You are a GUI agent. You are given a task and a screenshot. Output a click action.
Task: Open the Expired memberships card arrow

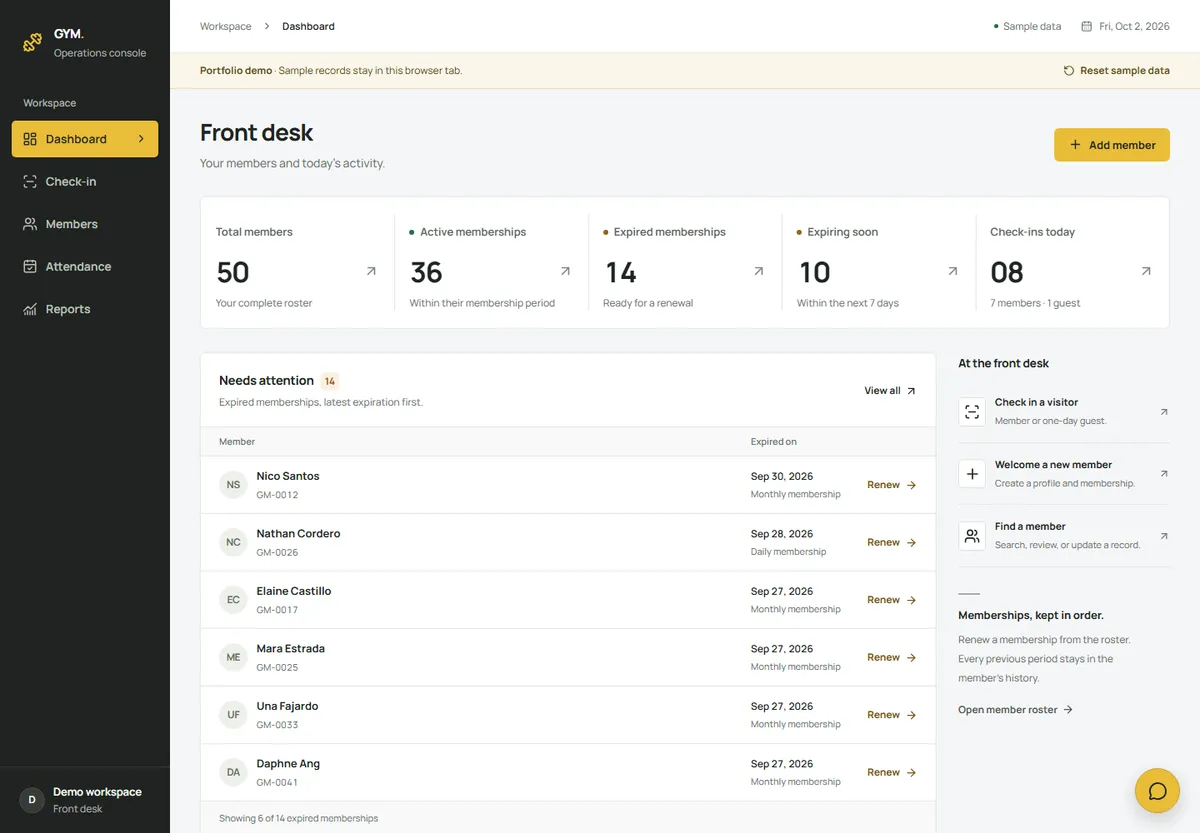coord(758,271)
